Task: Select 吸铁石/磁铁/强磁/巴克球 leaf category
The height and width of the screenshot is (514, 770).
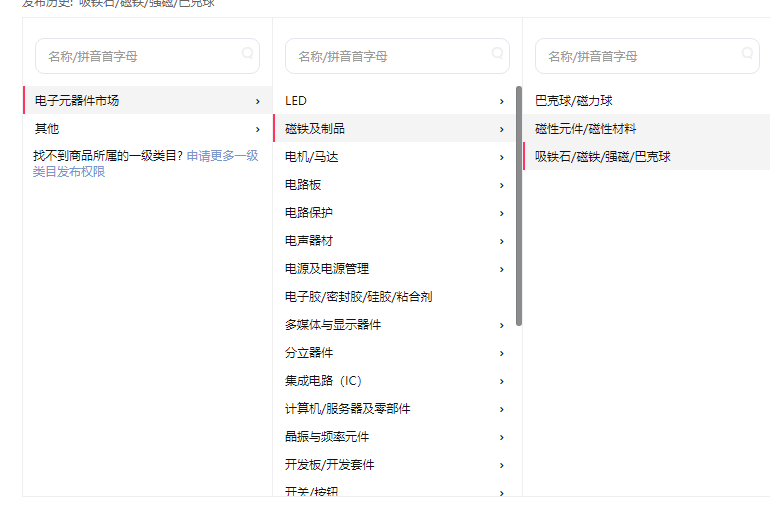Action: 602,157
